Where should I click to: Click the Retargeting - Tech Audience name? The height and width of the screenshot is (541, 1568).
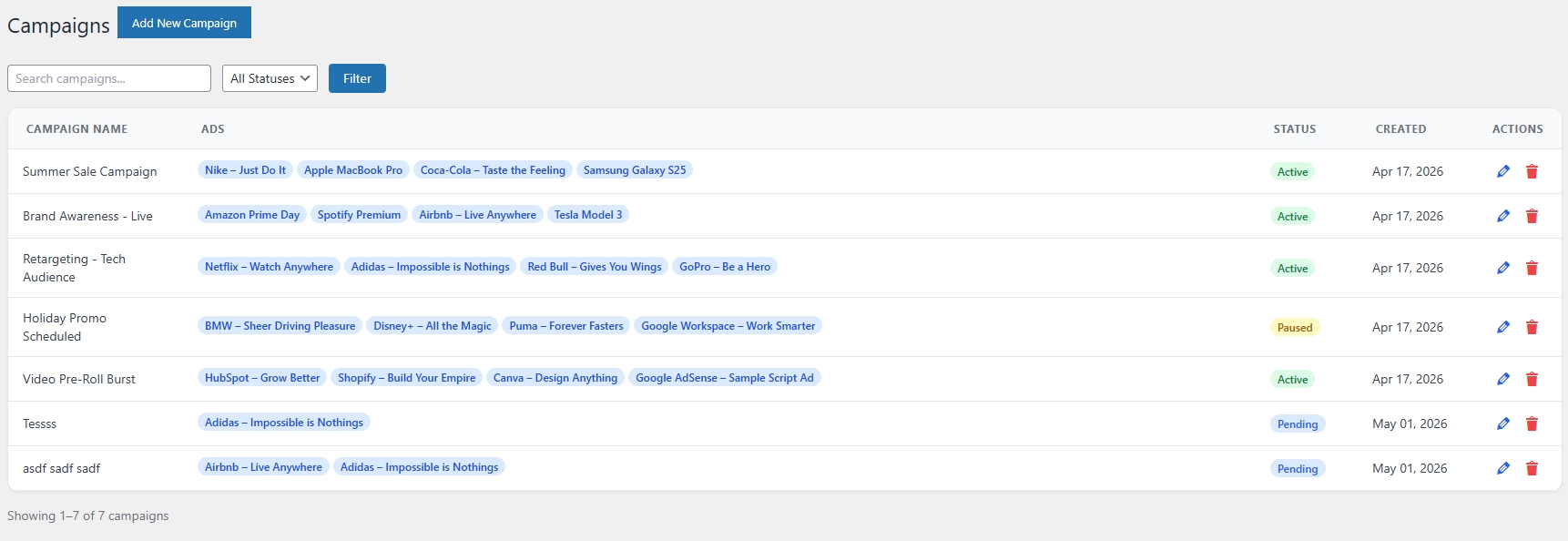74,268
